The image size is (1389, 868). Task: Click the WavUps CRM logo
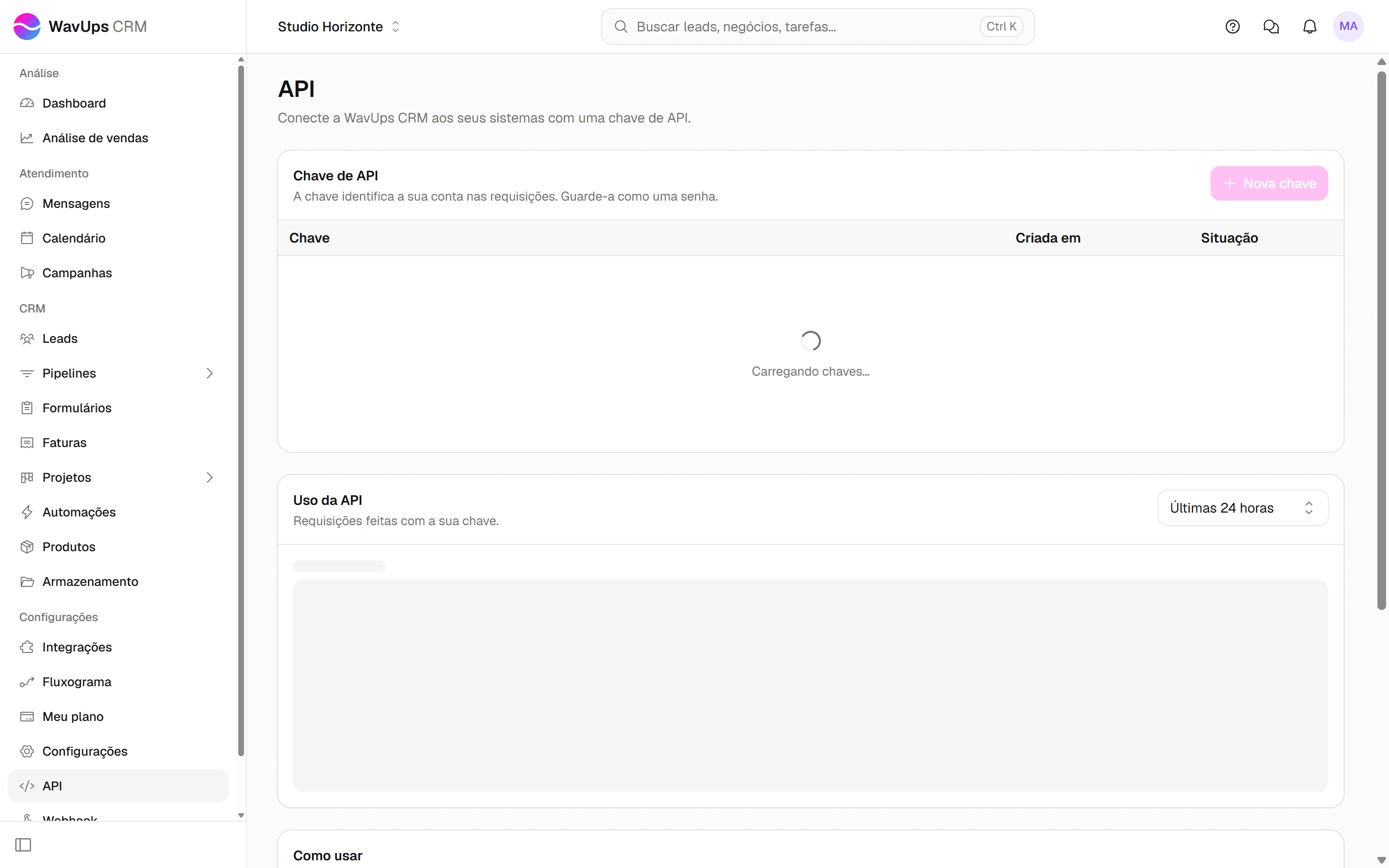(80, 27)
